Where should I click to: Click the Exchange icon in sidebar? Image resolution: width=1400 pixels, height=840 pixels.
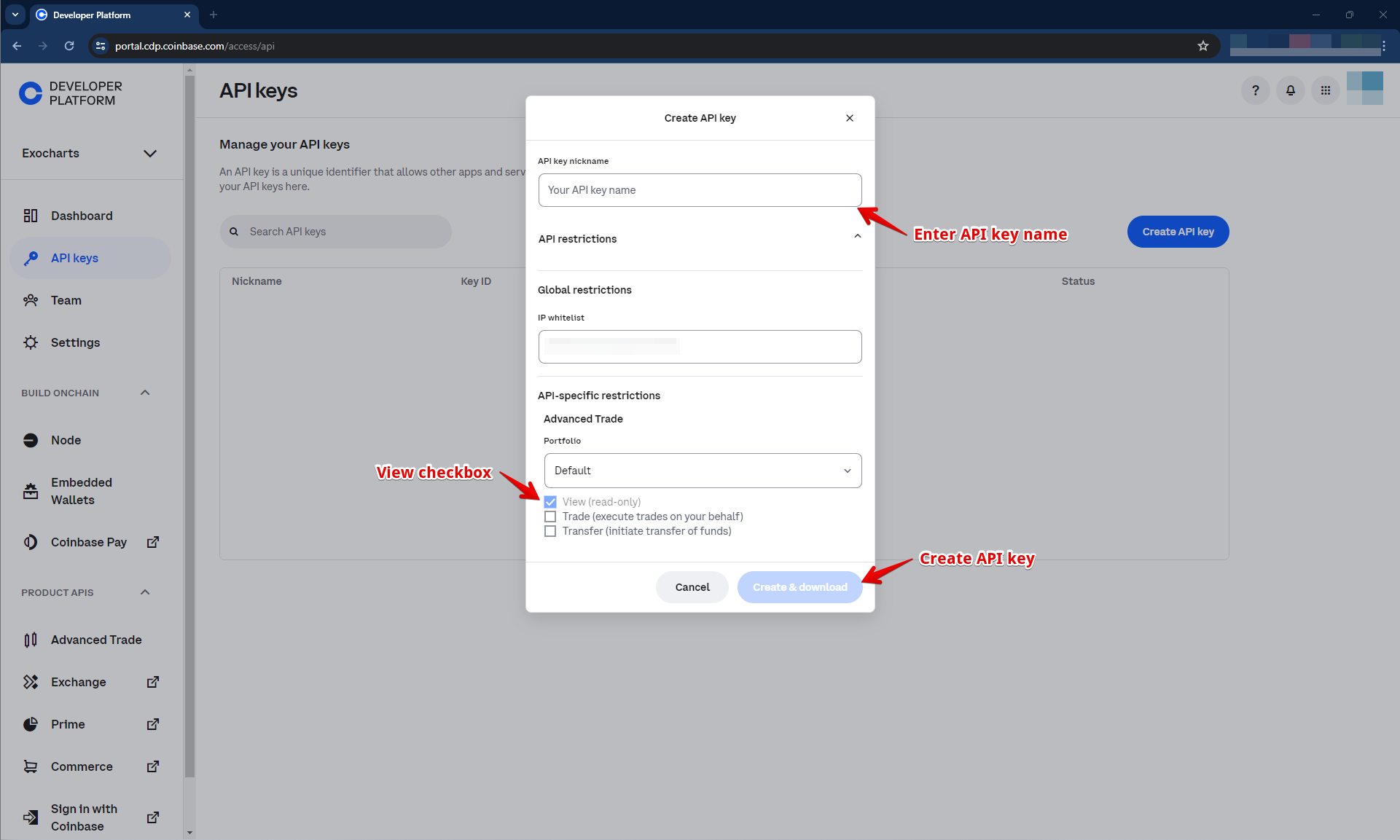pos(31,682)
